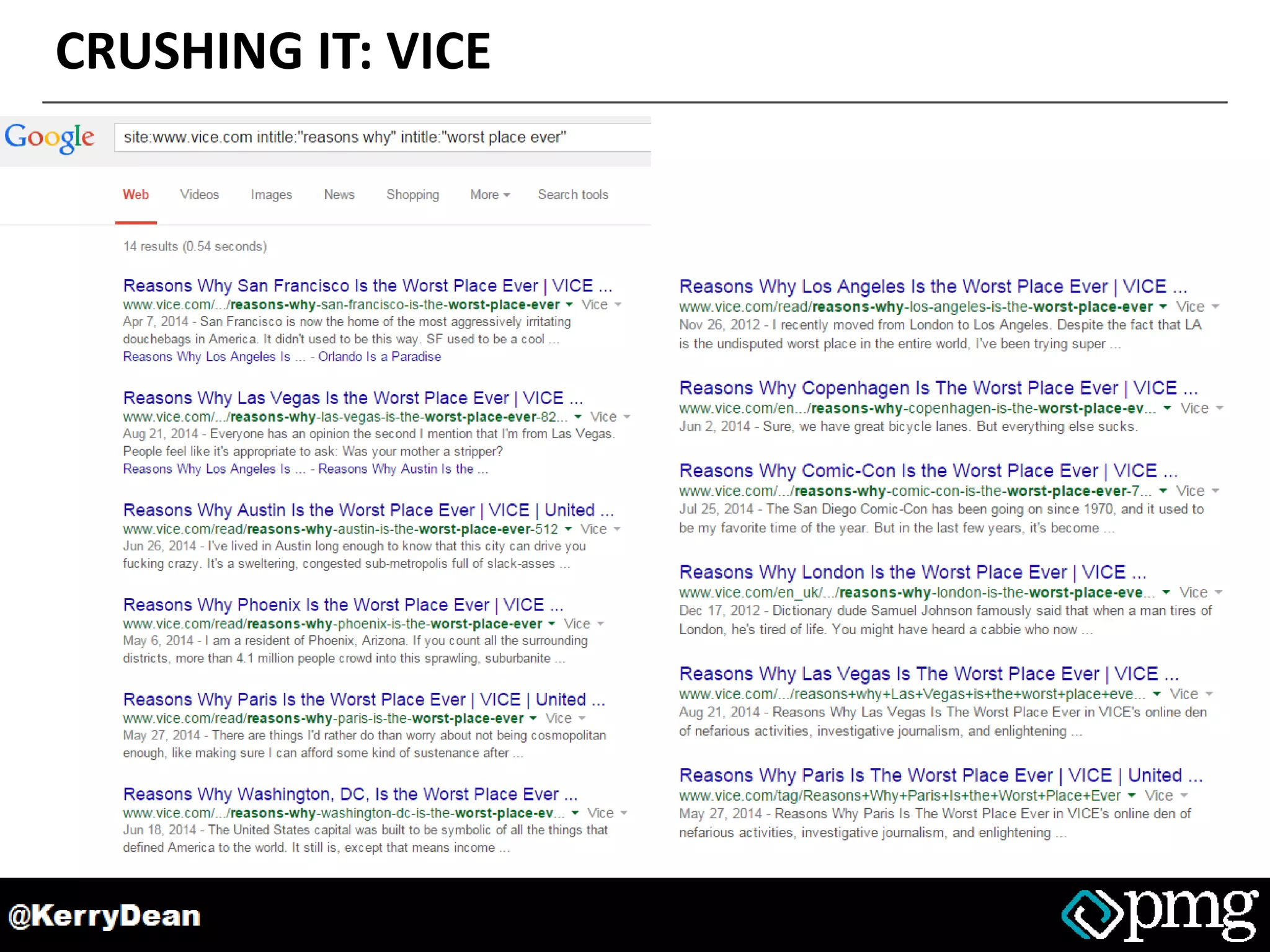The image size is (1270, 952).
Task: Open Search tools options
Action: [573, 195]
